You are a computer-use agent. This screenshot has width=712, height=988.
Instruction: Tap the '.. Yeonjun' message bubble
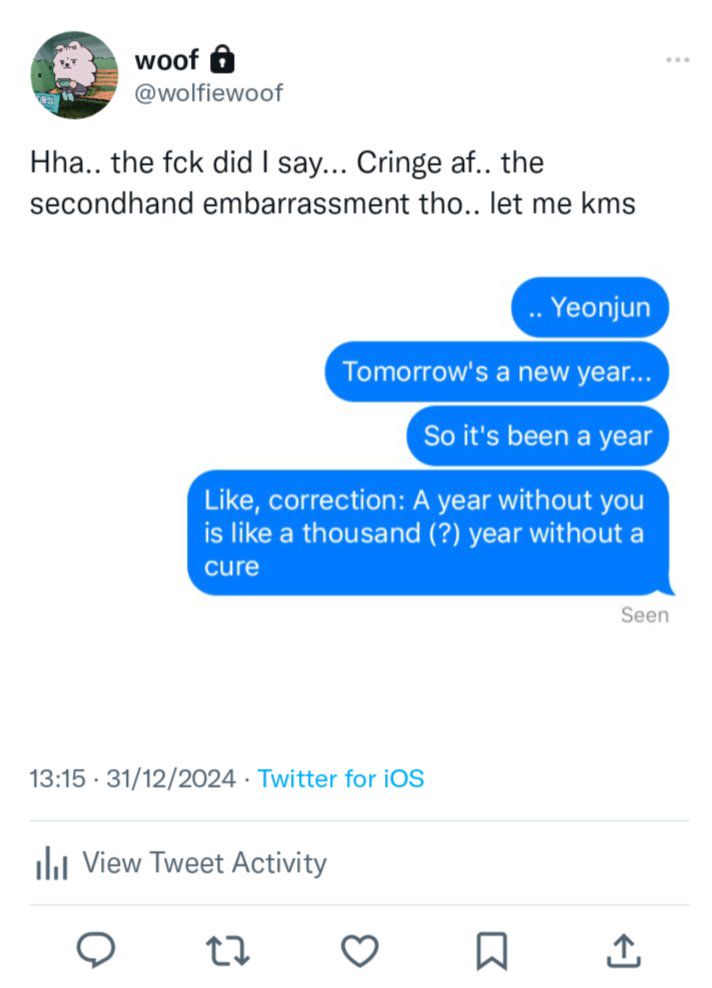click(x=590, y=307)
